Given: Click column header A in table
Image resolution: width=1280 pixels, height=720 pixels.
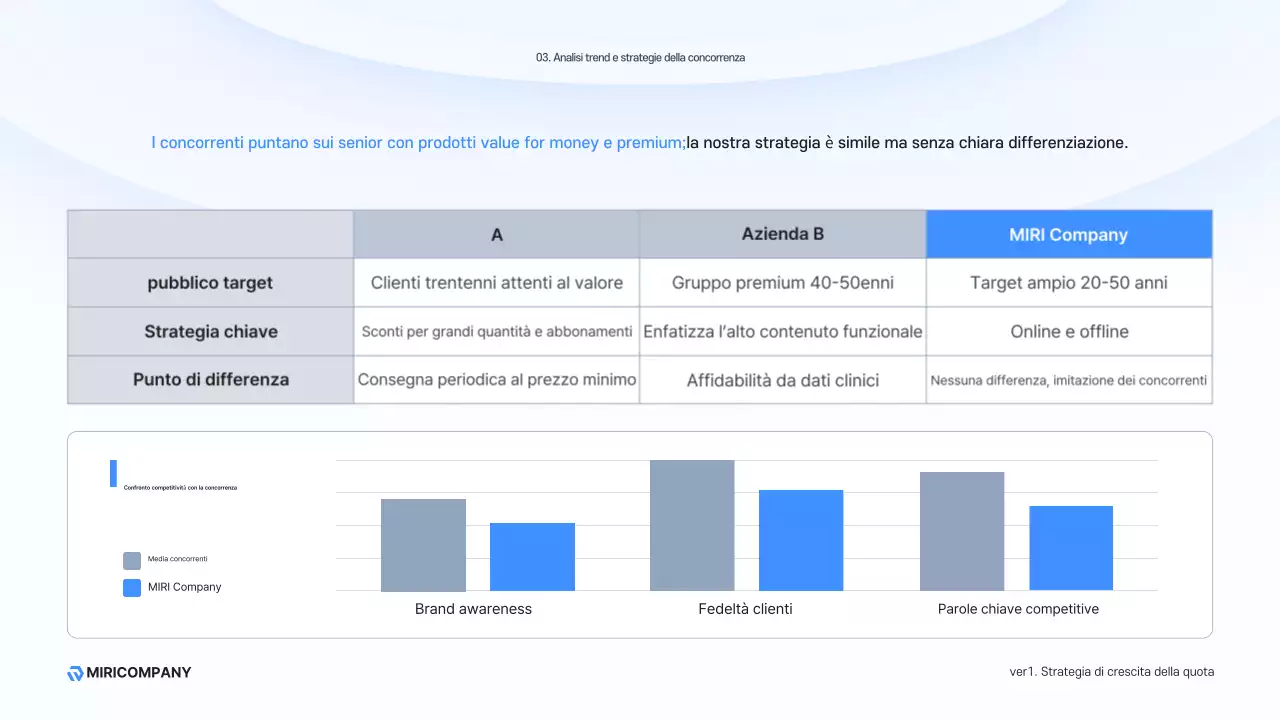Looking at the screenshot, I should [496, 235].
